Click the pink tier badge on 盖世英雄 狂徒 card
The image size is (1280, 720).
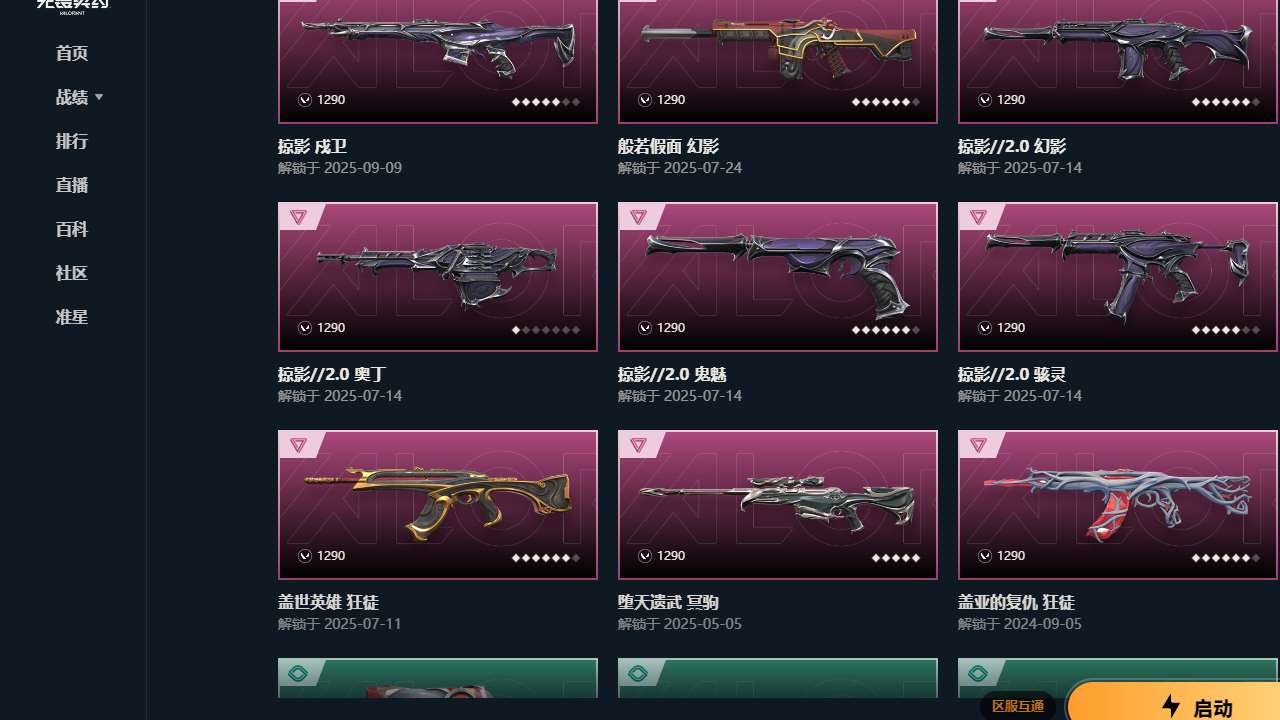tap(298, 445)
